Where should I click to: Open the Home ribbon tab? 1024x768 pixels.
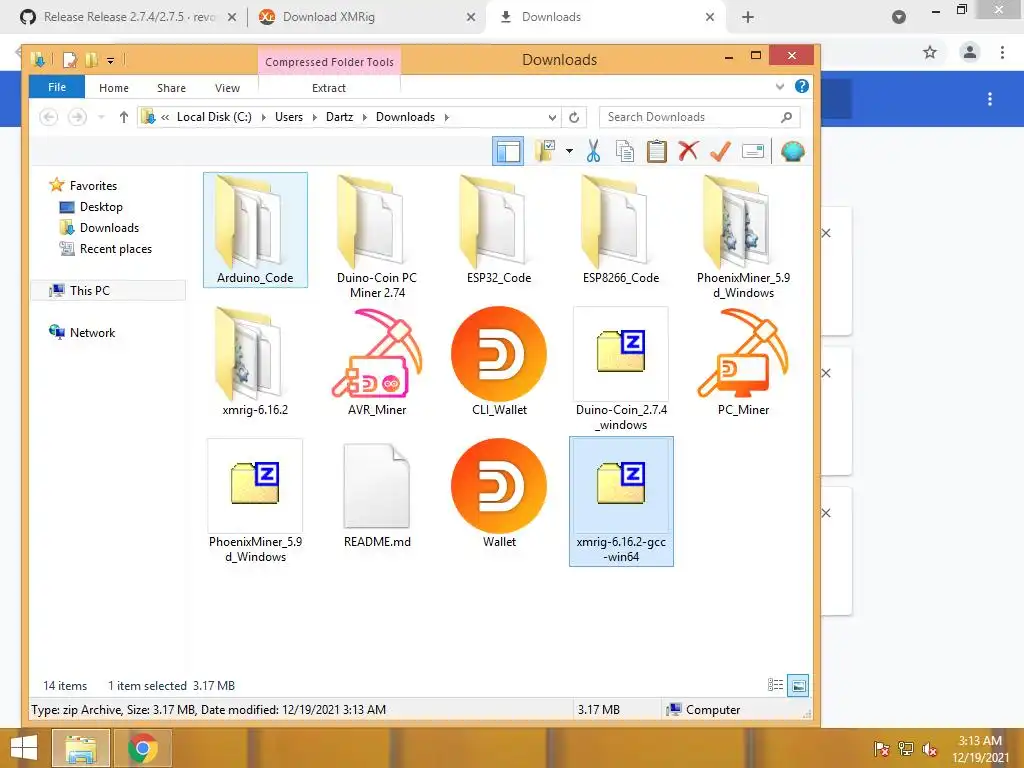click(114, 88)
